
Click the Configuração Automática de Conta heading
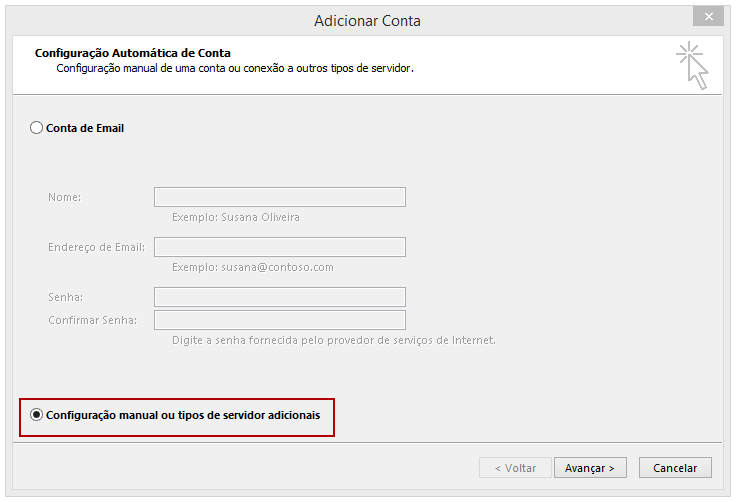coord(132,53)
